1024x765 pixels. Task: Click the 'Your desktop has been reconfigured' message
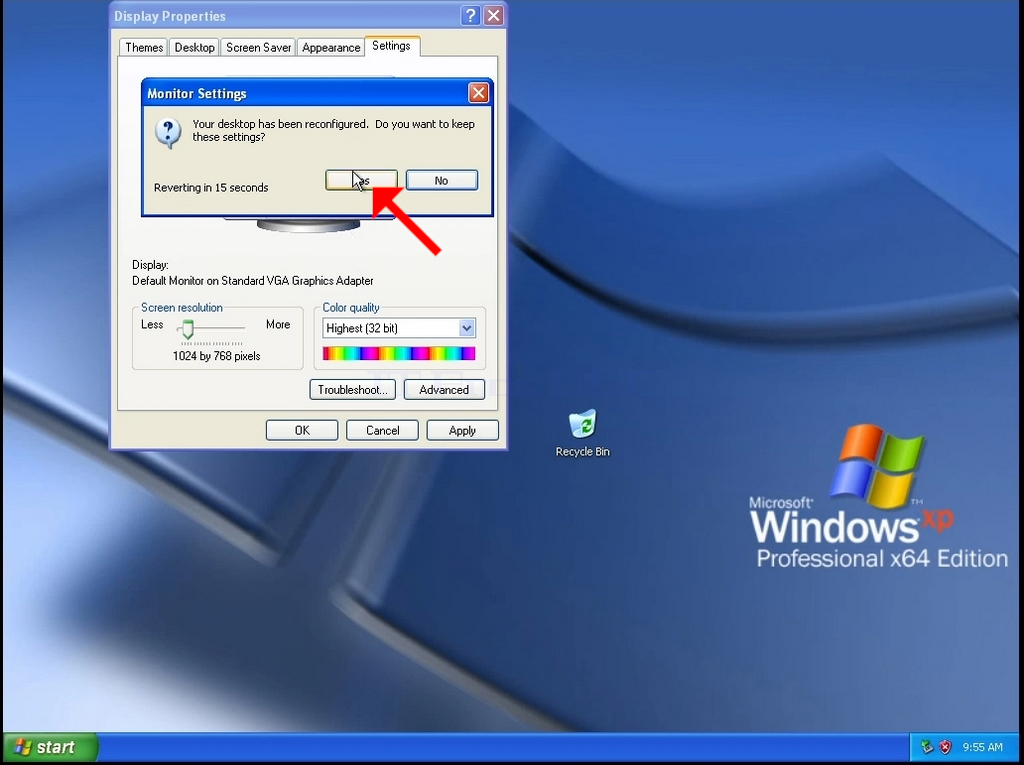coord(334,131)
